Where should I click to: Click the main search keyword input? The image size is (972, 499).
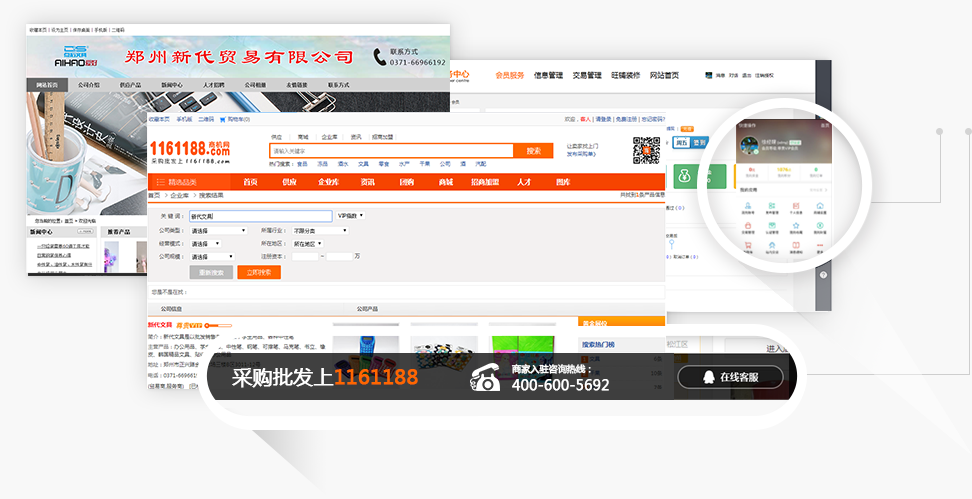pyautogui.click(x=391, y=151)
